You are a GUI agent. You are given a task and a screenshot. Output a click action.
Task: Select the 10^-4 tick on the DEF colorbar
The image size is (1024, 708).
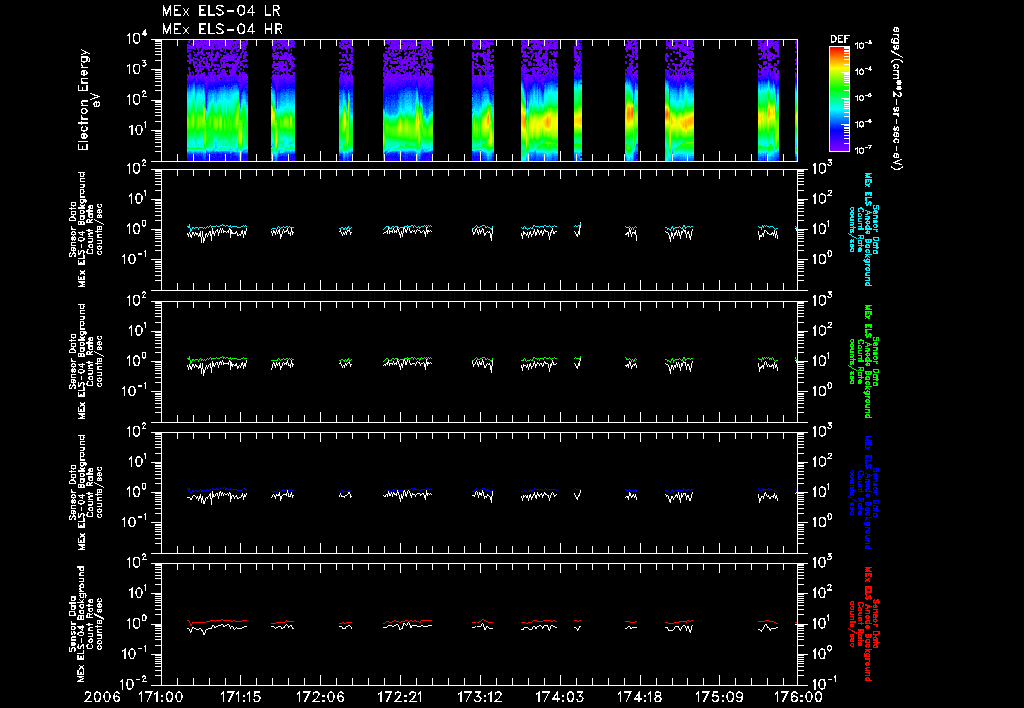click(x=864, y=71)
